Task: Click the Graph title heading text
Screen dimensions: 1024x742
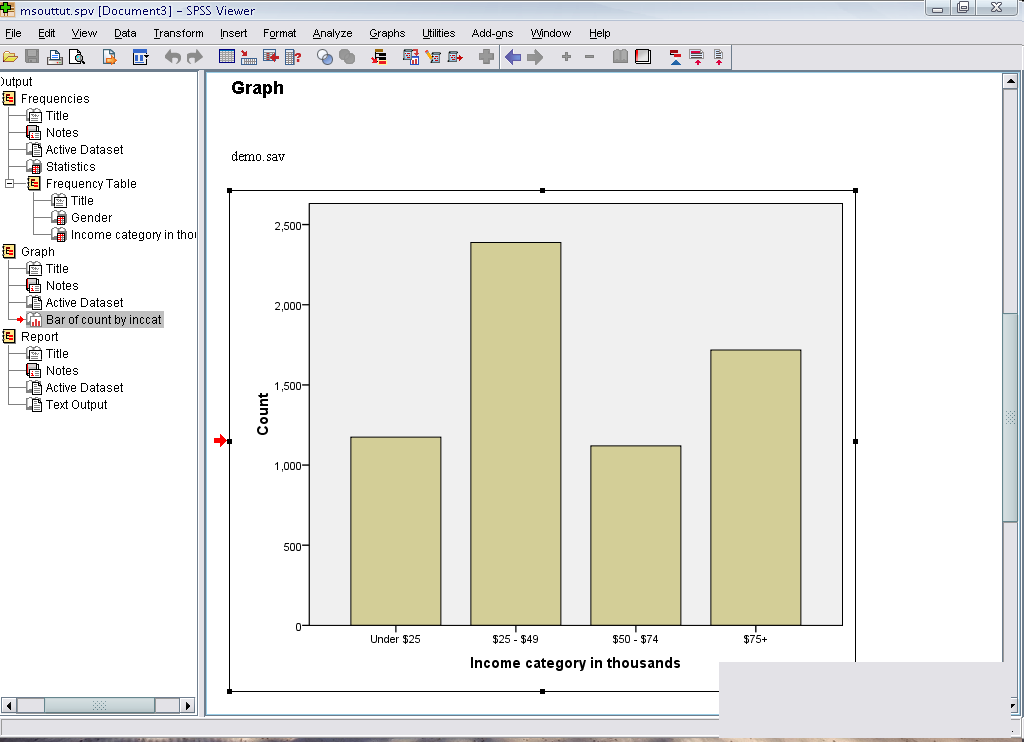Action: 257,88
